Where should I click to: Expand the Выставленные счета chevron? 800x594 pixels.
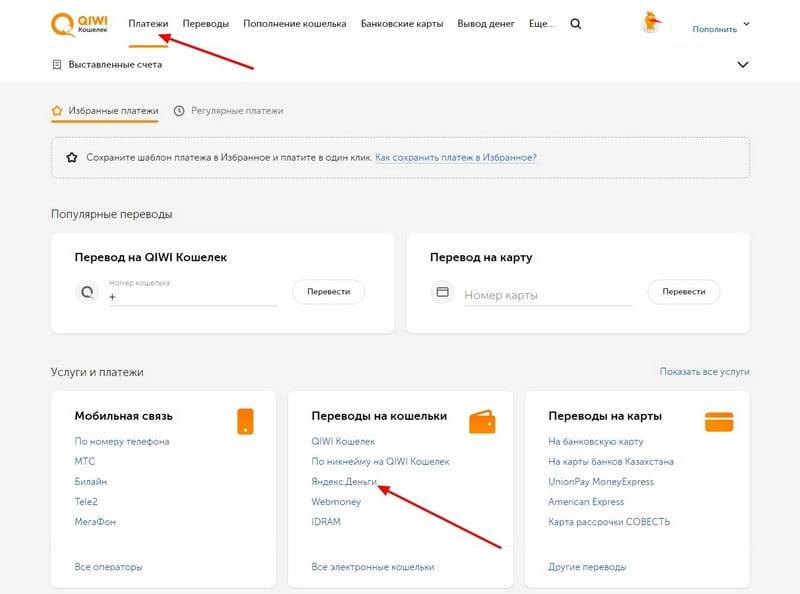tap(743, 65)
